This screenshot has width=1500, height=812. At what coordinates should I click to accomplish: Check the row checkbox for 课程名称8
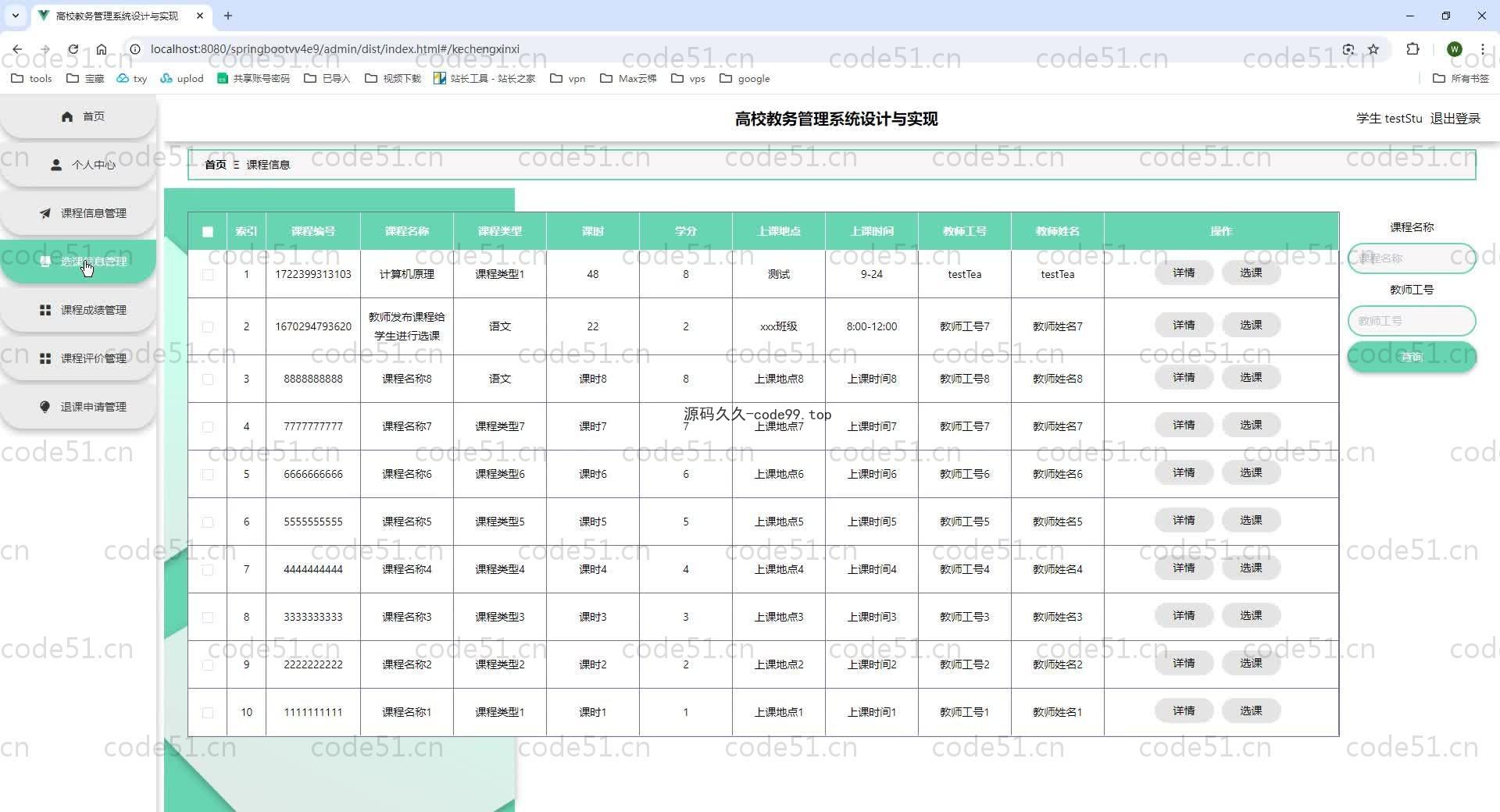point(208,379)
